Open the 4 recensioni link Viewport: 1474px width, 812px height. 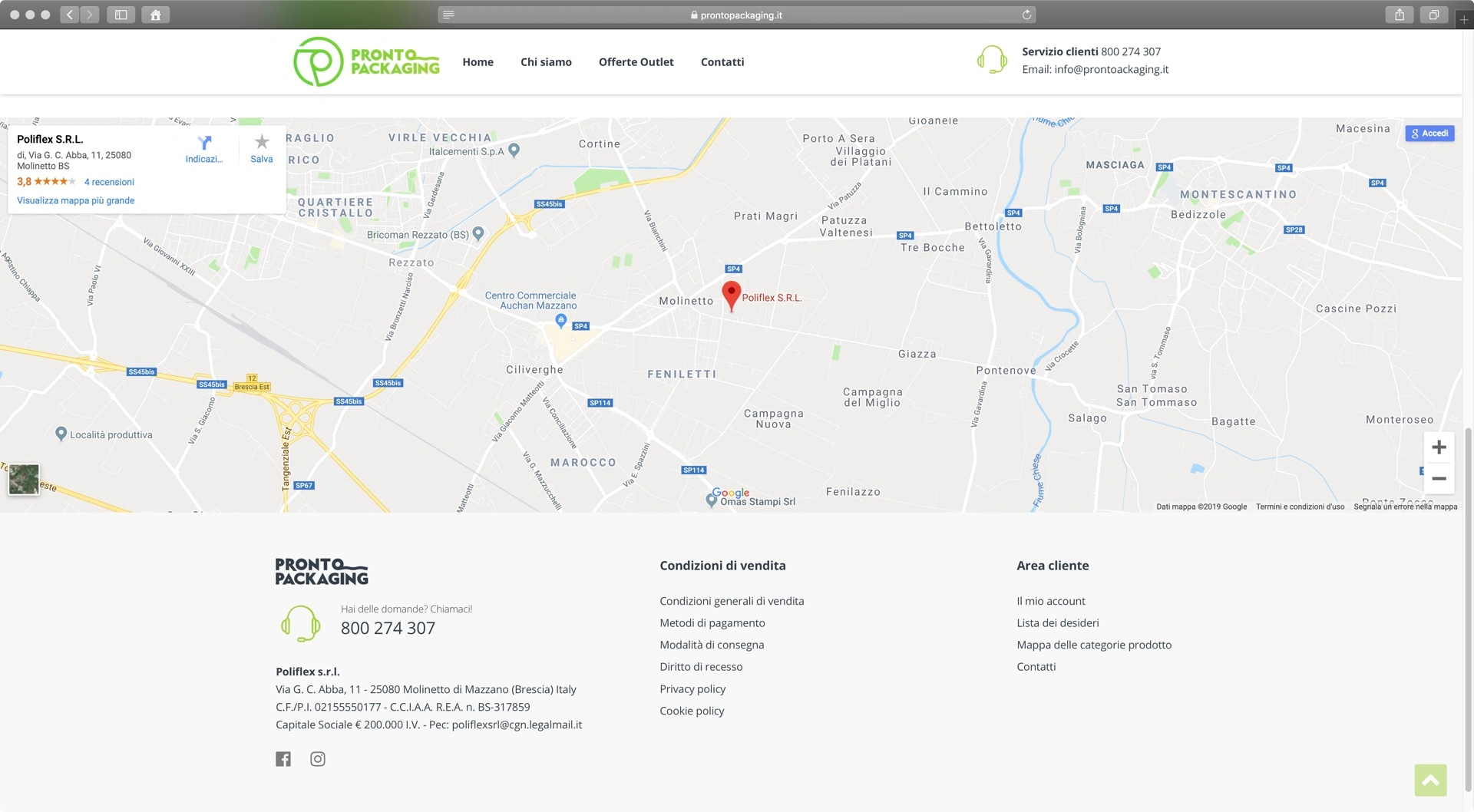[109, 182]
